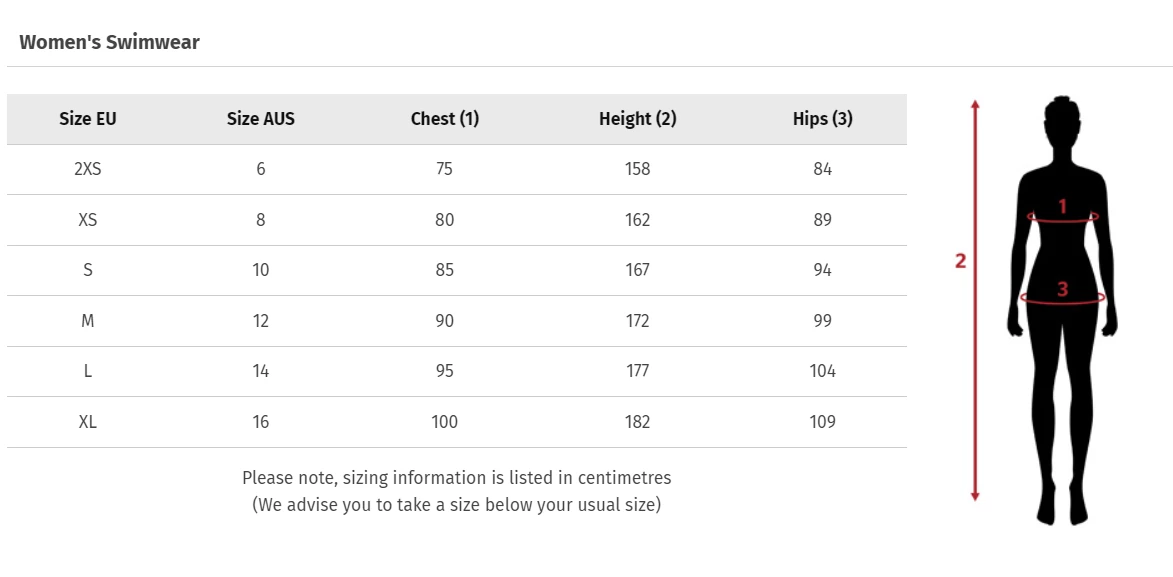Screen dimensions: 1173x577
Task: Click the Chest (1) column header
Action: [x=445, y=119]
